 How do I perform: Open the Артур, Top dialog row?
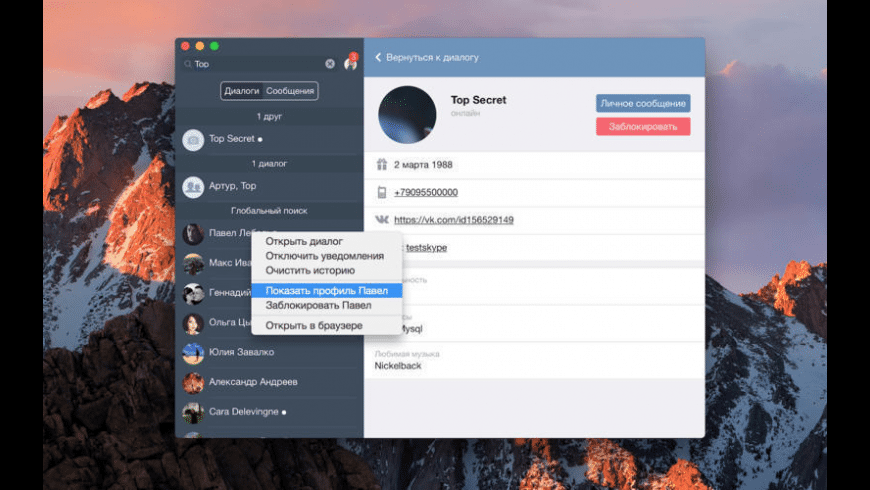pyautogui.click(x=269, y=186)
